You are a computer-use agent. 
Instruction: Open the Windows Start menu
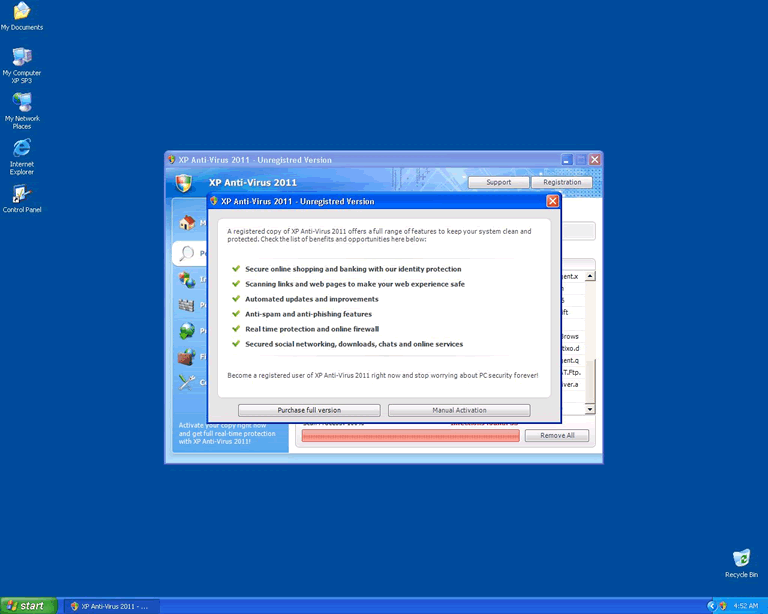[x=28, y=605]
